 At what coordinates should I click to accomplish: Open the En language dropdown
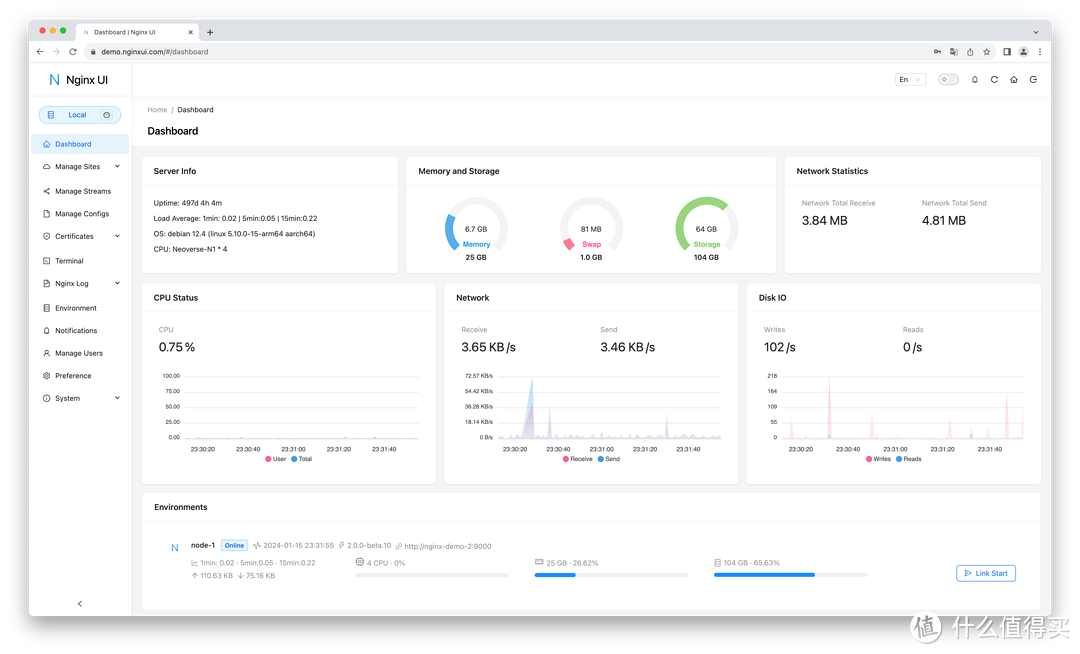coord(910,79)
